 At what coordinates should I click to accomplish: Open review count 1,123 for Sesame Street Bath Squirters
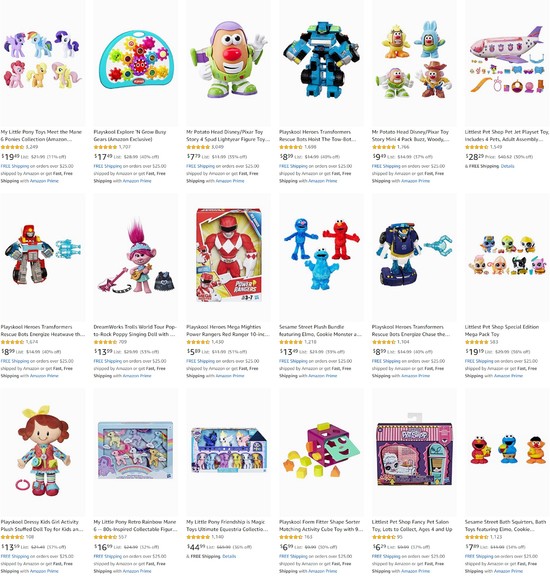click(x=496, y=537)
